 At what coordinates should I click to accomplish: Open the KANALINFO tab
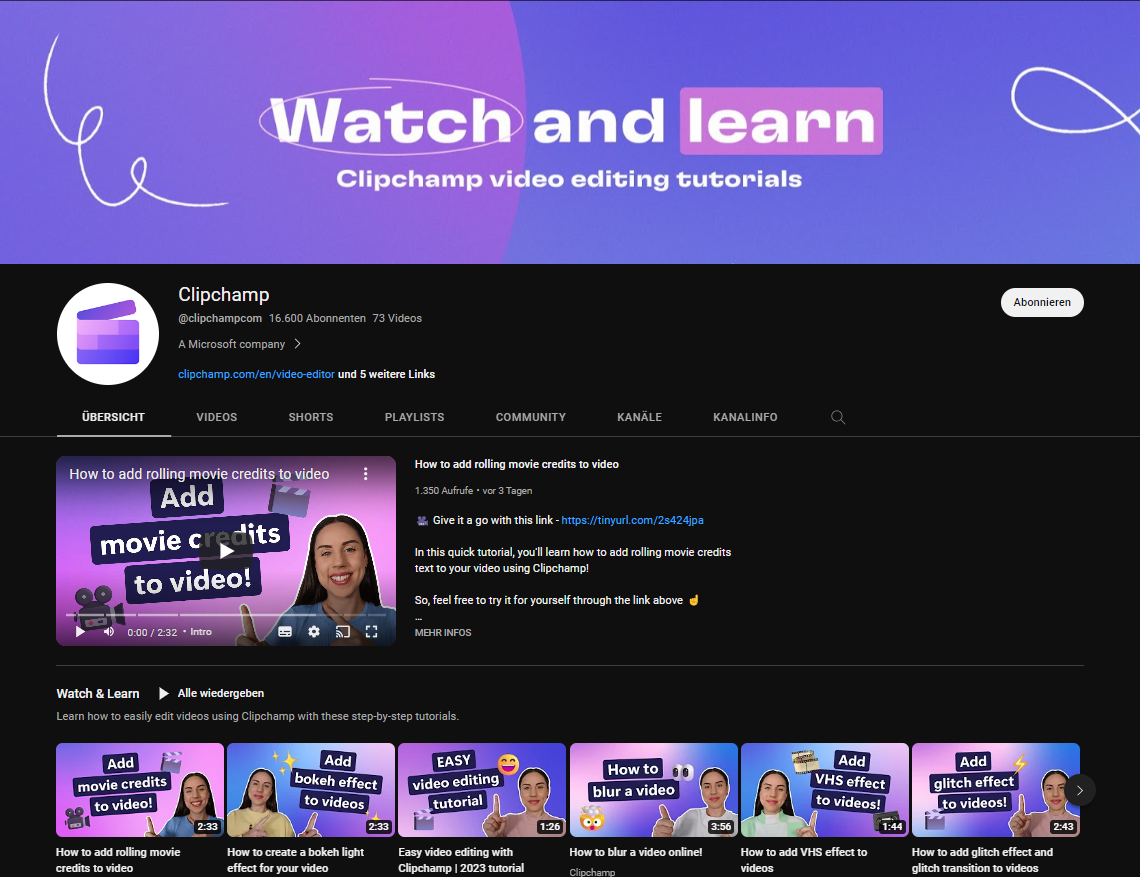tap(745, 417)
